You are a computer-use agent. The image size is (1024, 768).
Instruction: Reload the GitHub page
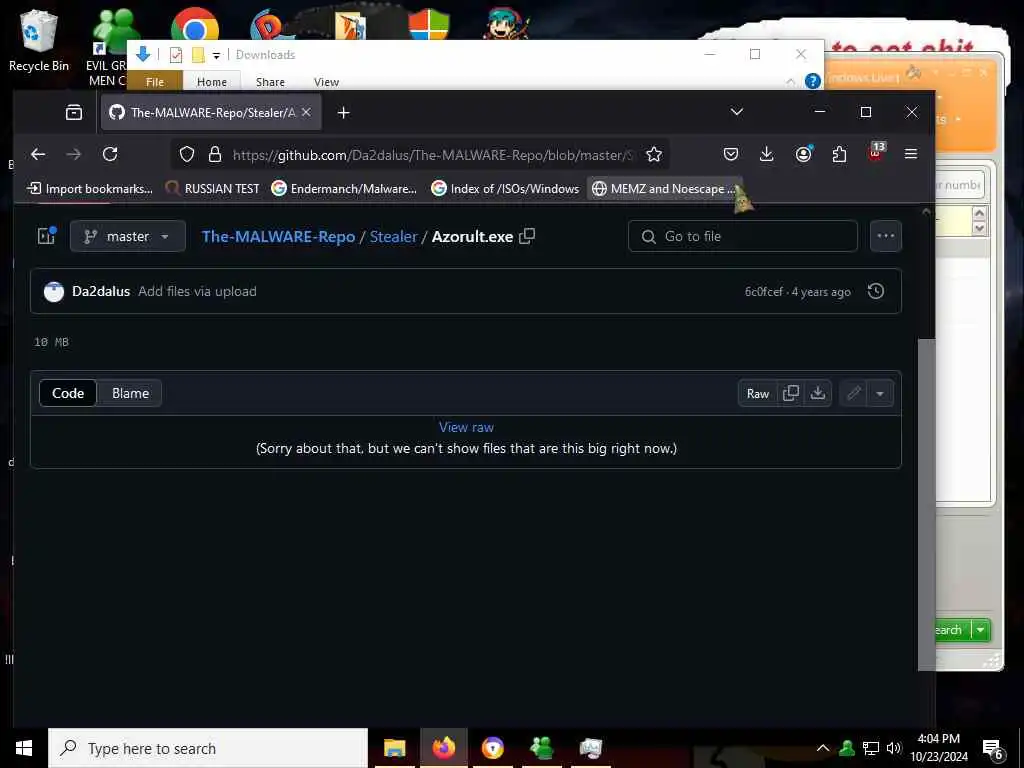pyautogui.click(x=110, y=155)
